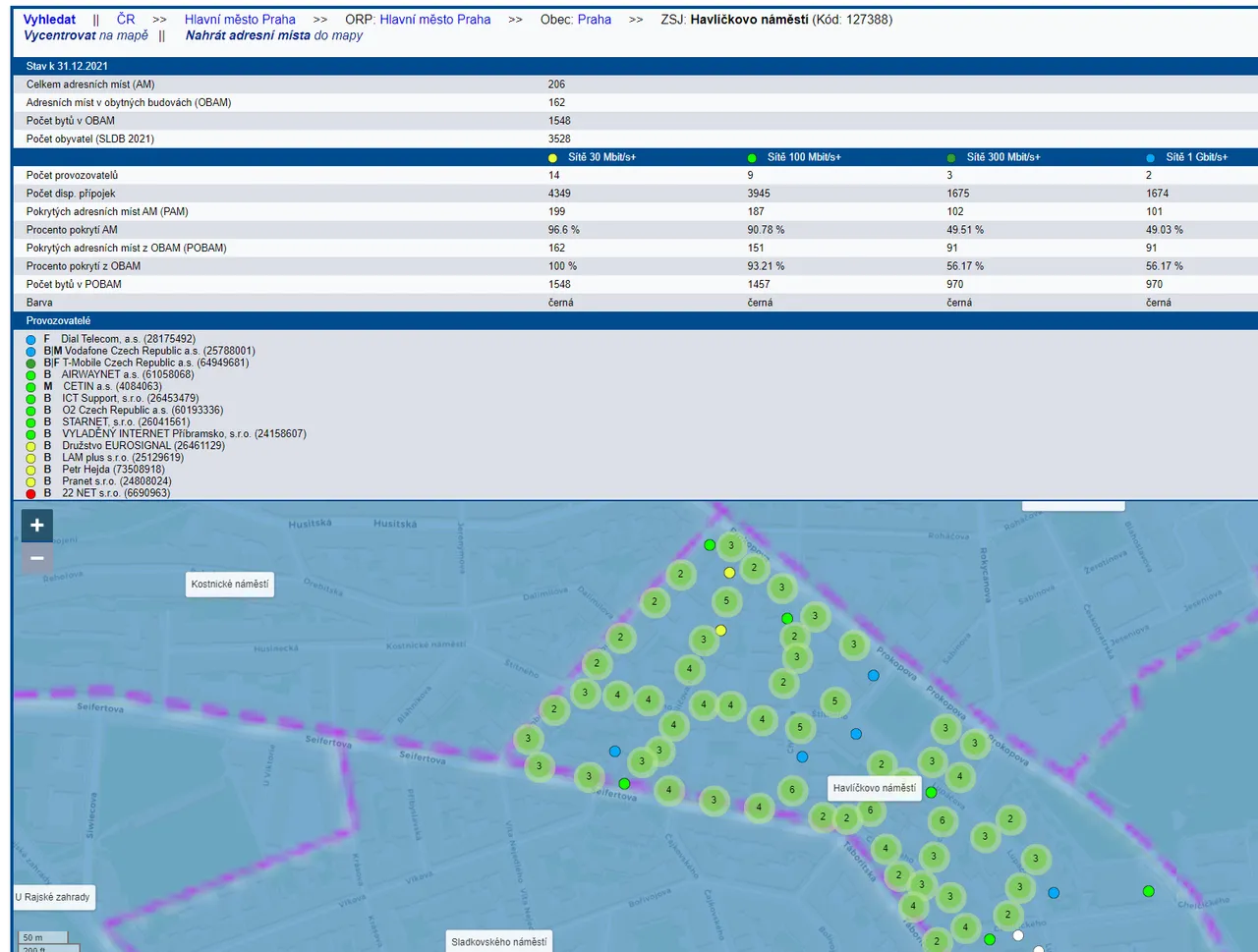Click the yellow dot beside Pranet s.r.o.
This screenshot has height=952, width=1258.
[30, 481]
